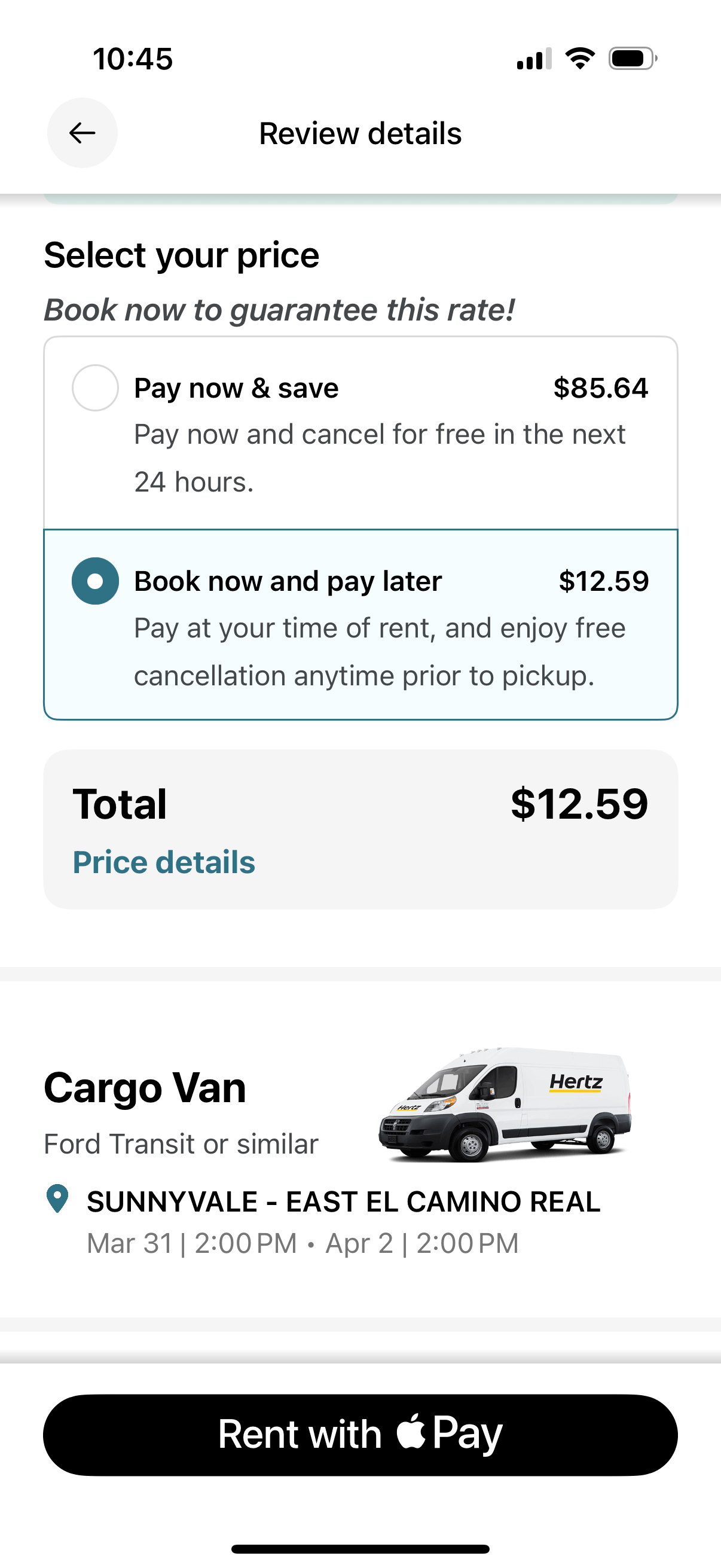721x1568 pixels.
Task: Tap the back arrow button
Action: [82, 133]
